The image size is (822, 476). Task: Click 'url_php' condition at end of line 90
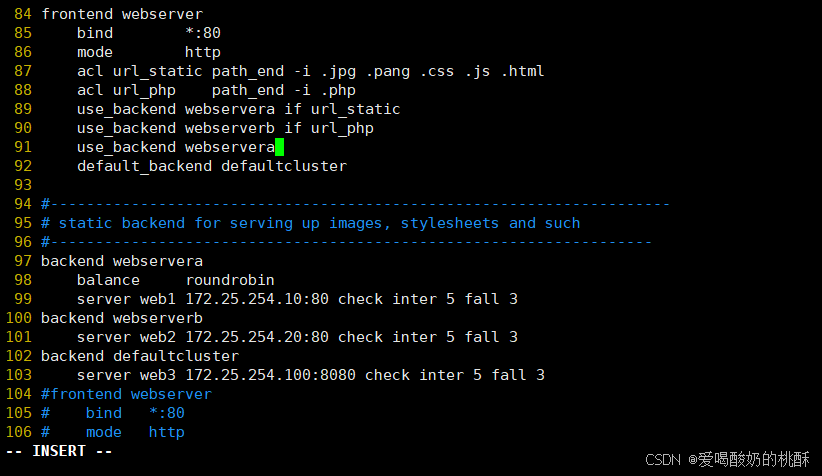click(x=342, y=128)
